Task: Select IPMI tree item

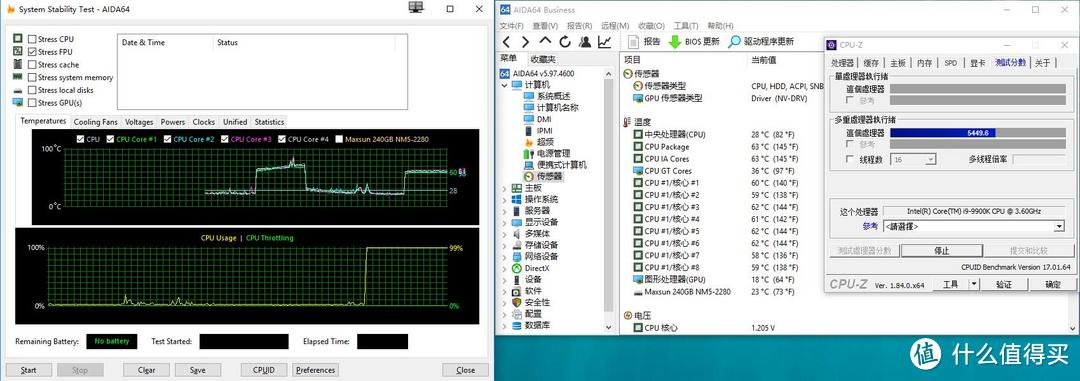Action: (538, 131)
